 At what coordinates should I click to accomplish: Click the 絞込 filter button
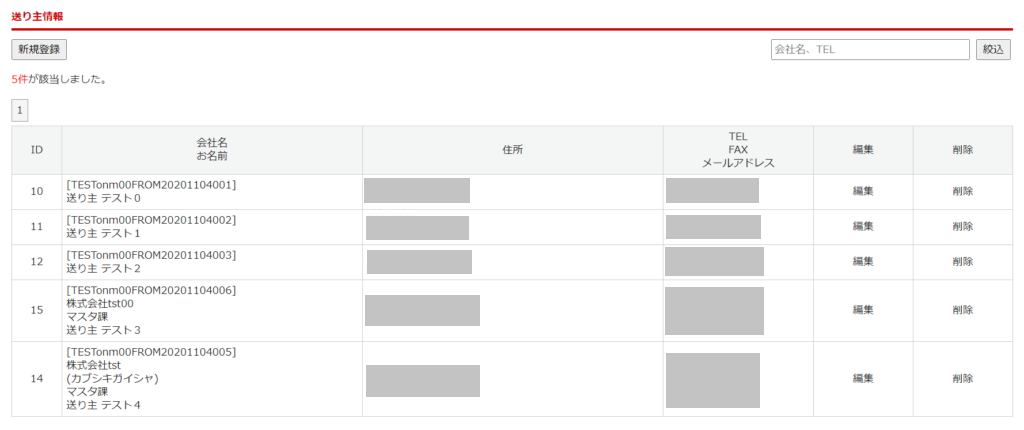(993, 49)
